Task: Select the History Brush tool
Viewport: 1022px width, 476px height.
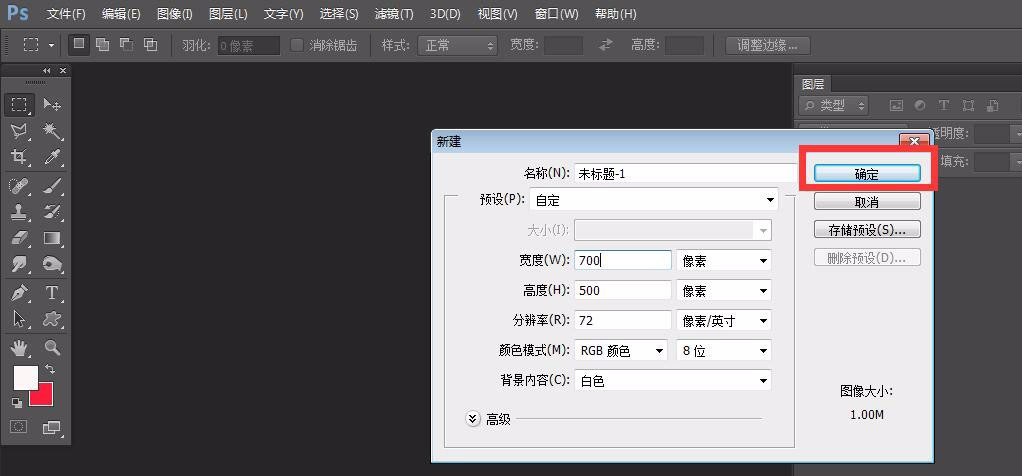Action: coord(51,212)
